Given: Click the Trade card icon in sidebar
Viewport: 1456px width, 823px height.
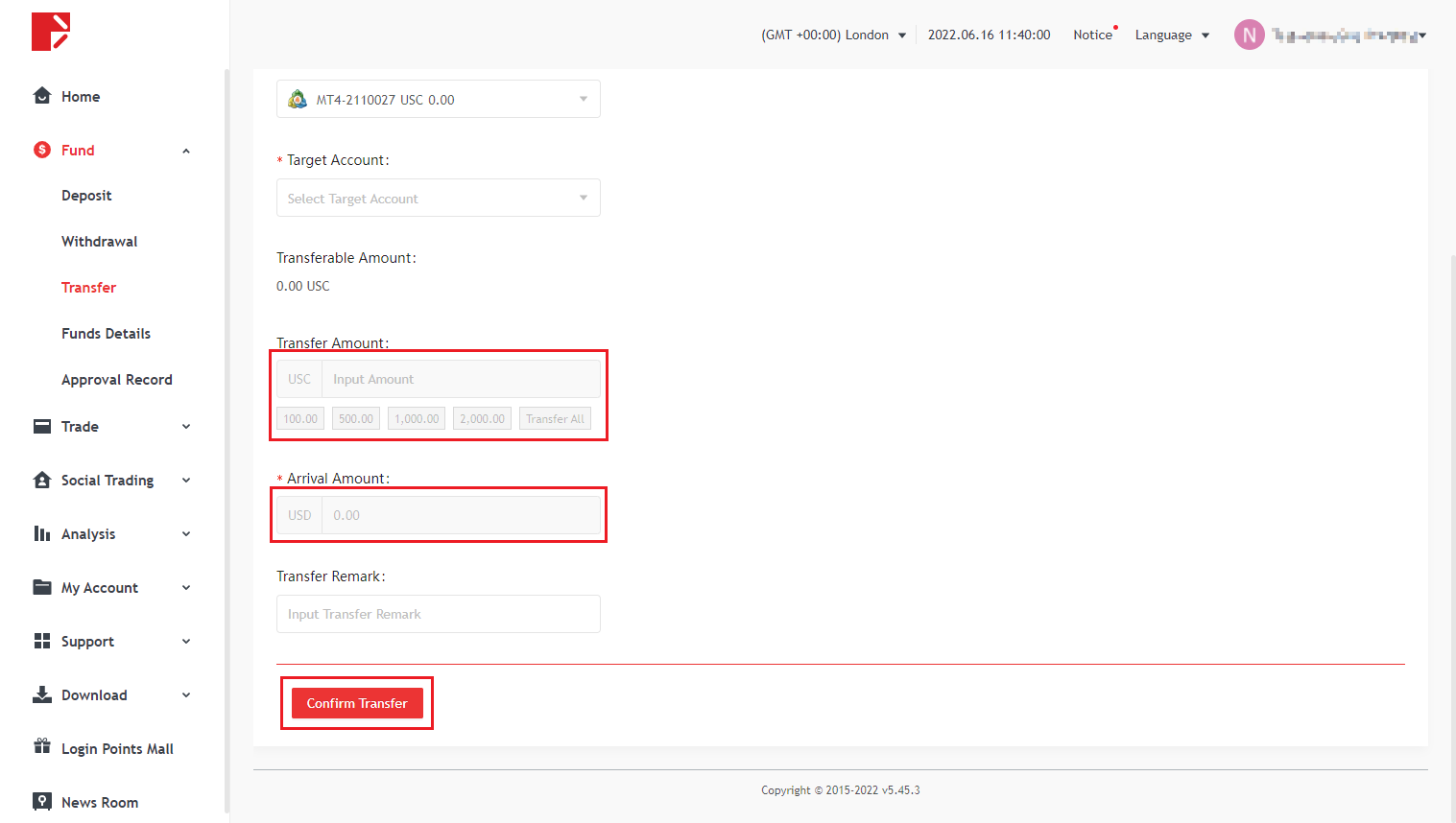Looking at the screenshot, I should [x=42, y=427].
